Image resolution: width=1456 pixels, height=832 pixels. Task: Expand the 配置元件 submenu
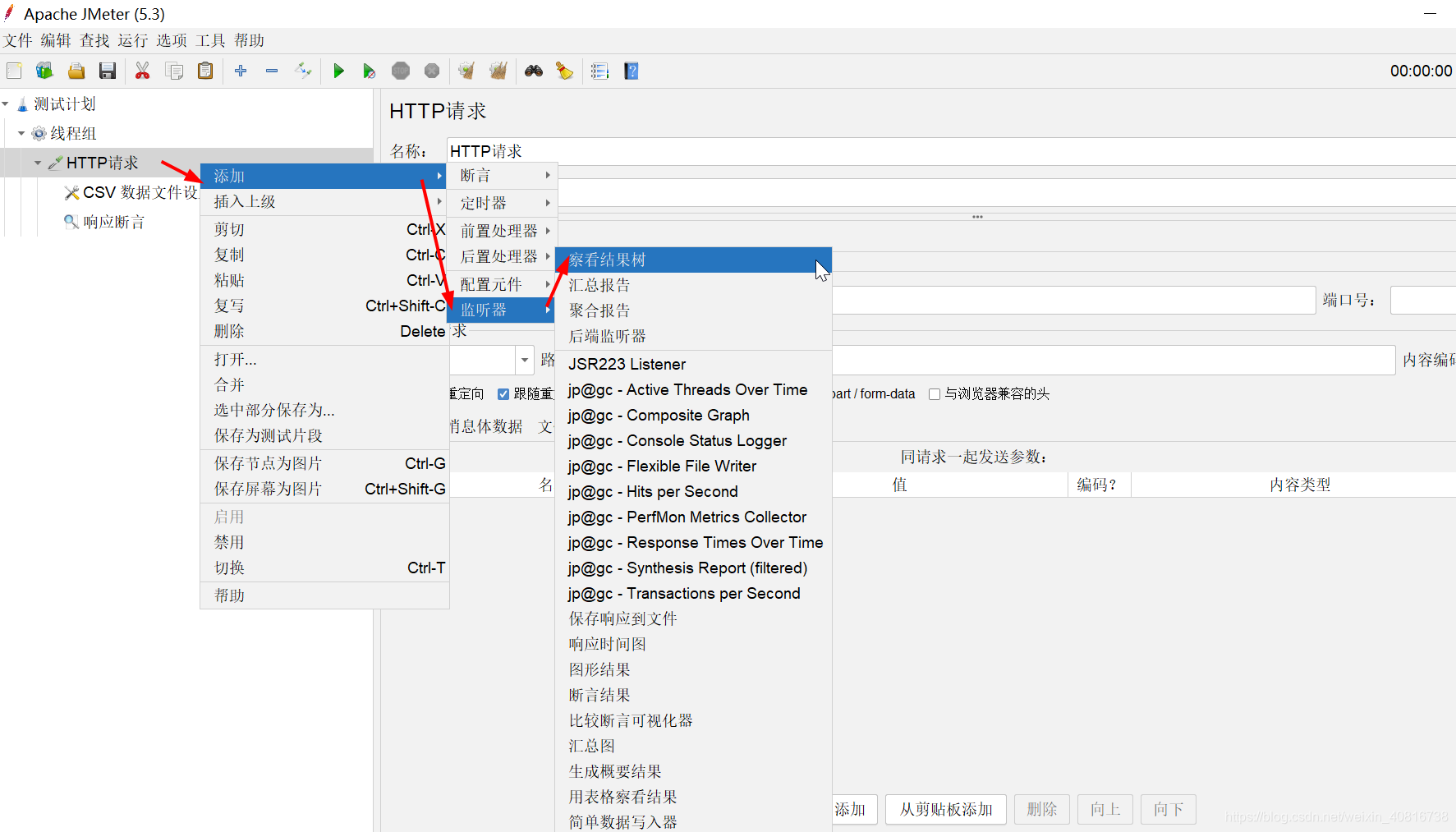(x=503, y=284)
